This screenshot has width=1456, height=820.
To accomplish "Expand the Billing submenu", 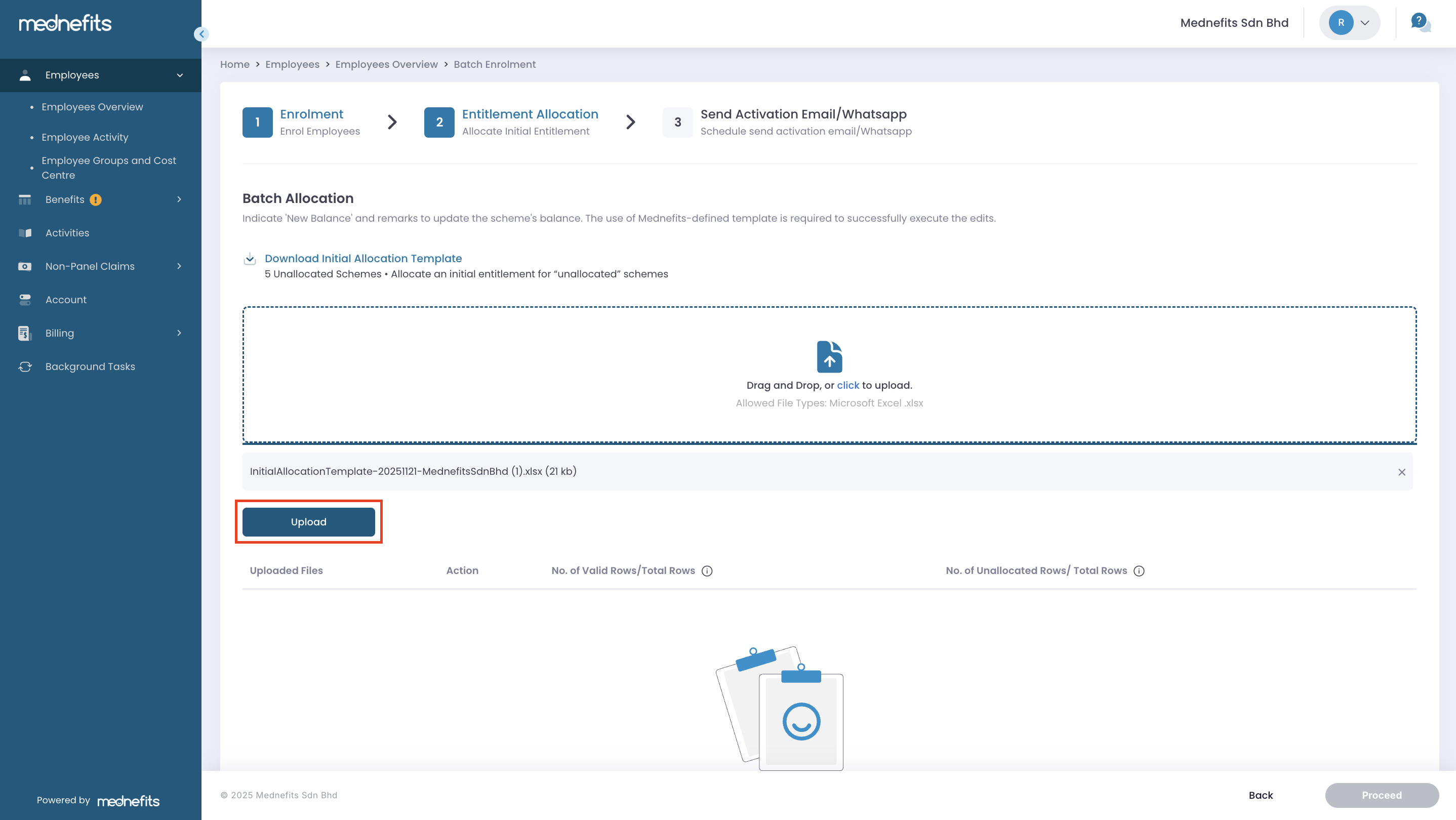I will pyautogui.click(x=179, y=333).
